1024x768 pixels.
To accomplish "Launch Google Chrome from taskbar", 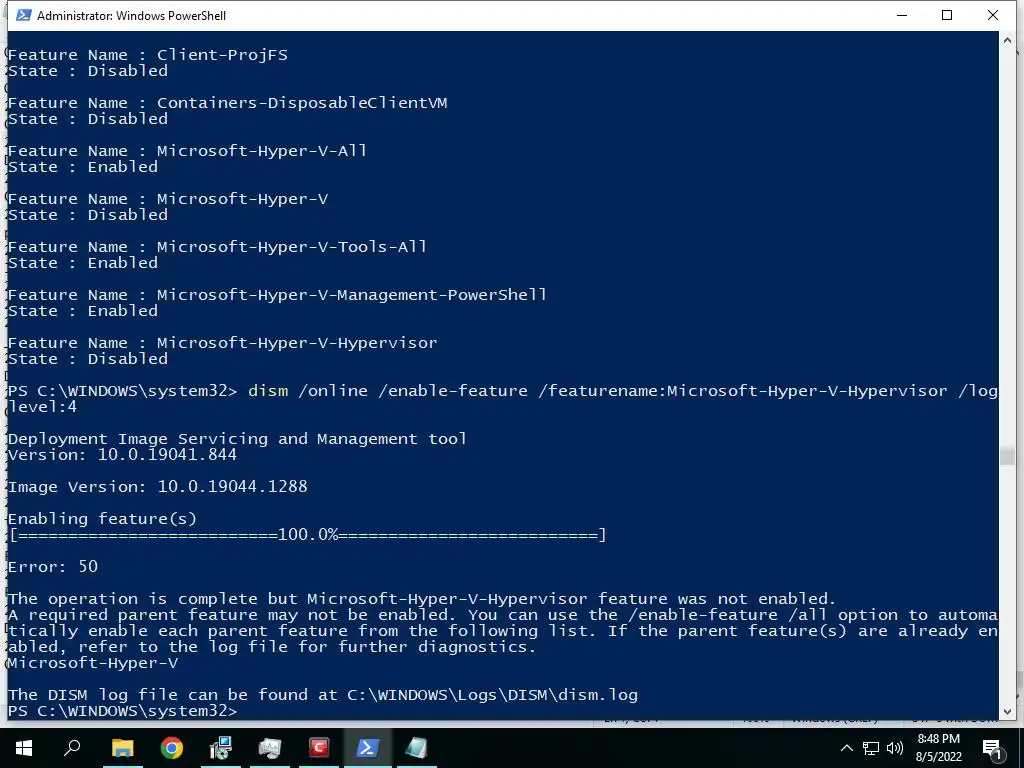I will point(172,748).
